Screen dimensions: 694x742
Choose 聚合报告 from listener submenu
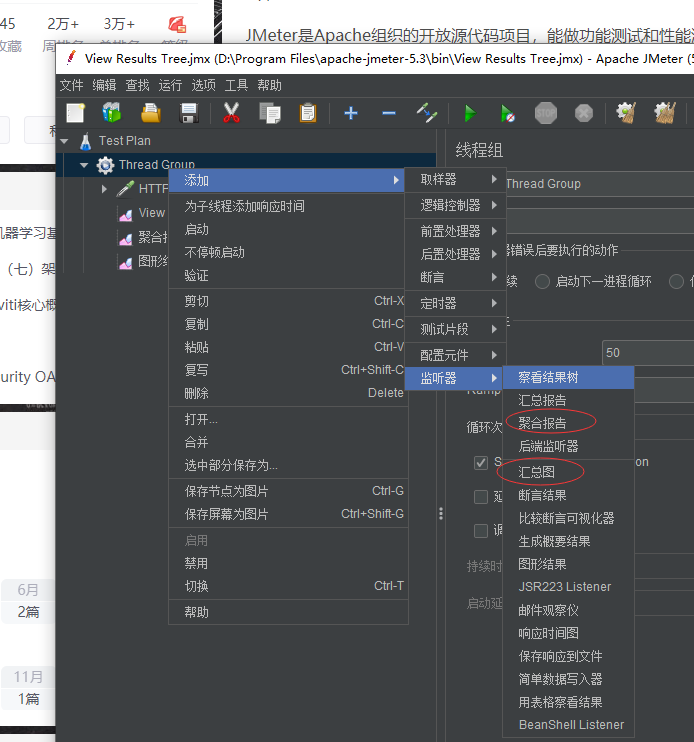pyautogui.click(x=568, y=424)
